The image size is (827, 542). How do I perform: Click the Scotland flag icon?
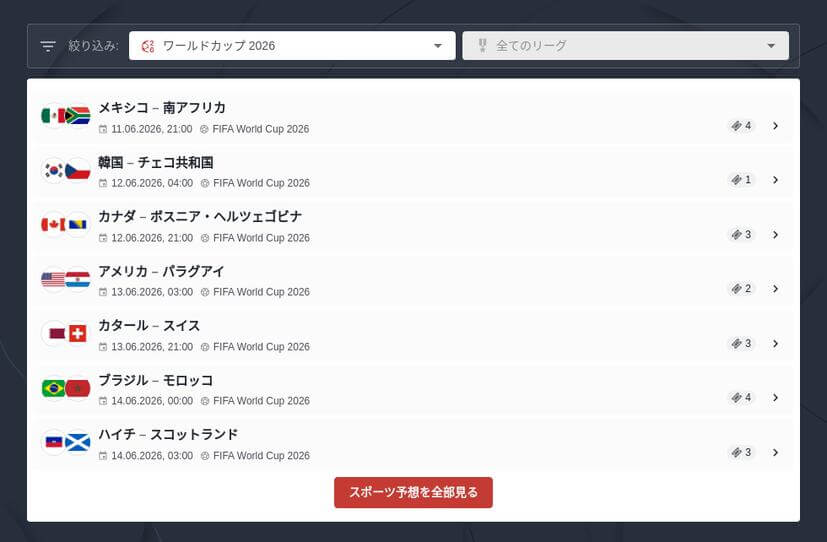pos(78,442)
